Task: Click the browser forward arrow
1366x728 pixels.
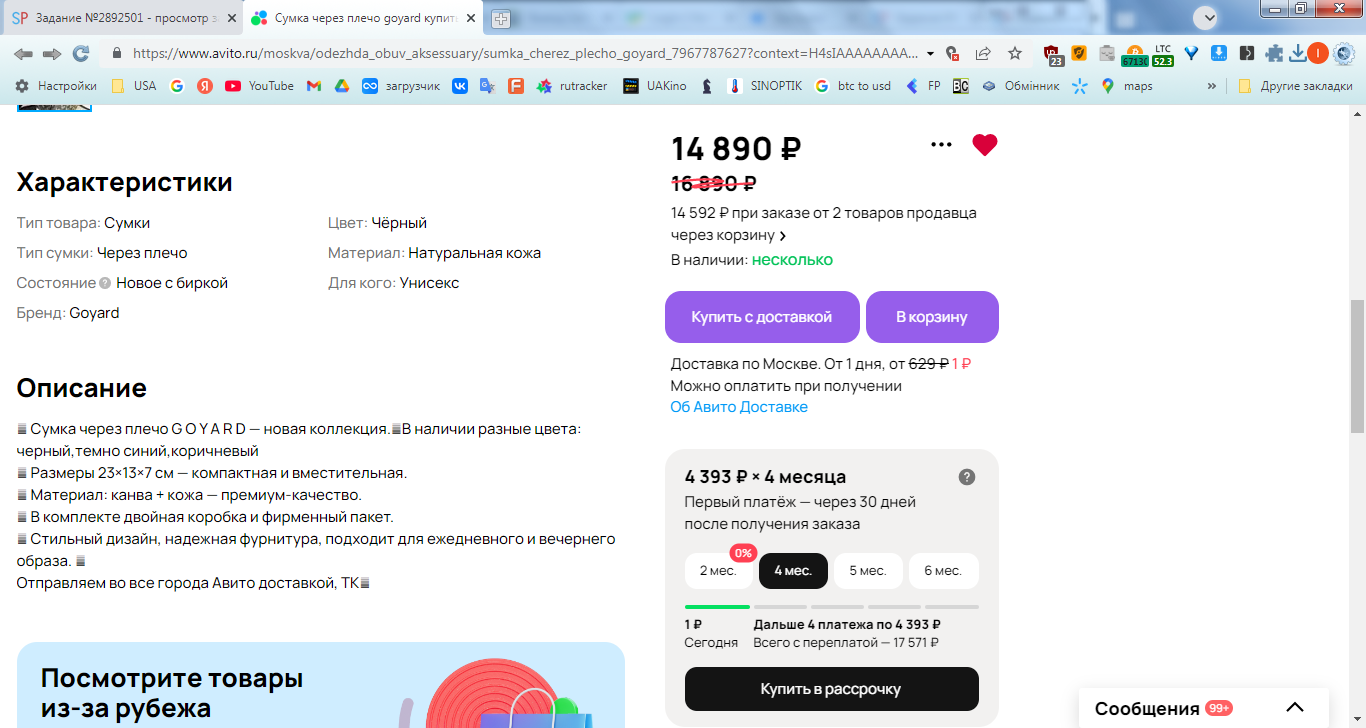Action: click(x=52, y=53)
